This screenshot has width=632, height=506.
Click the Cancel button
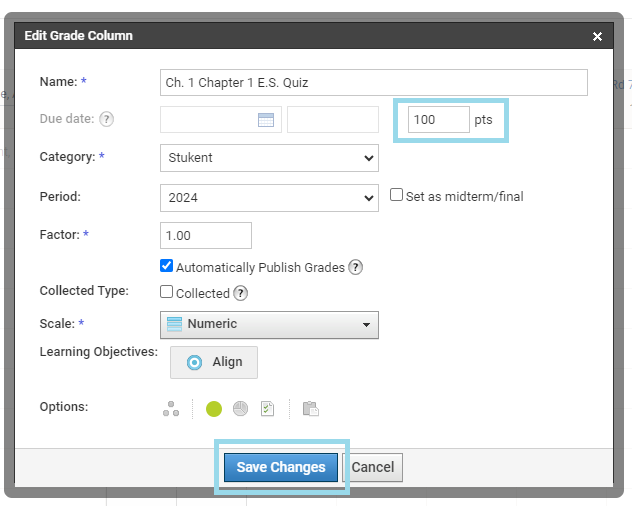[x=373, y=467]
